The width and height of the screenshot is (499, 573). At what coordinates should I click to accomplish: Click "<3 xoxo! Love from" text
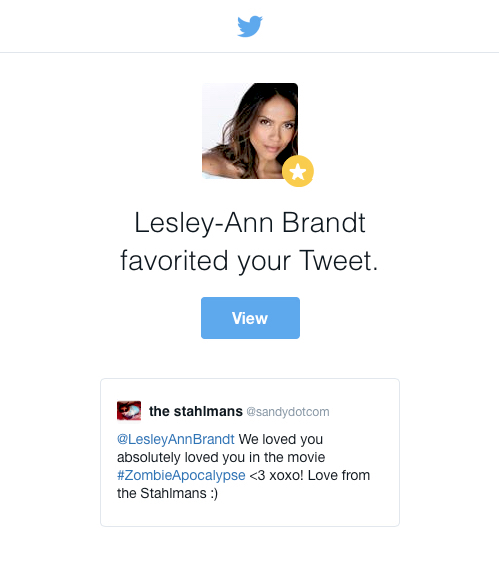pos(310,475)
